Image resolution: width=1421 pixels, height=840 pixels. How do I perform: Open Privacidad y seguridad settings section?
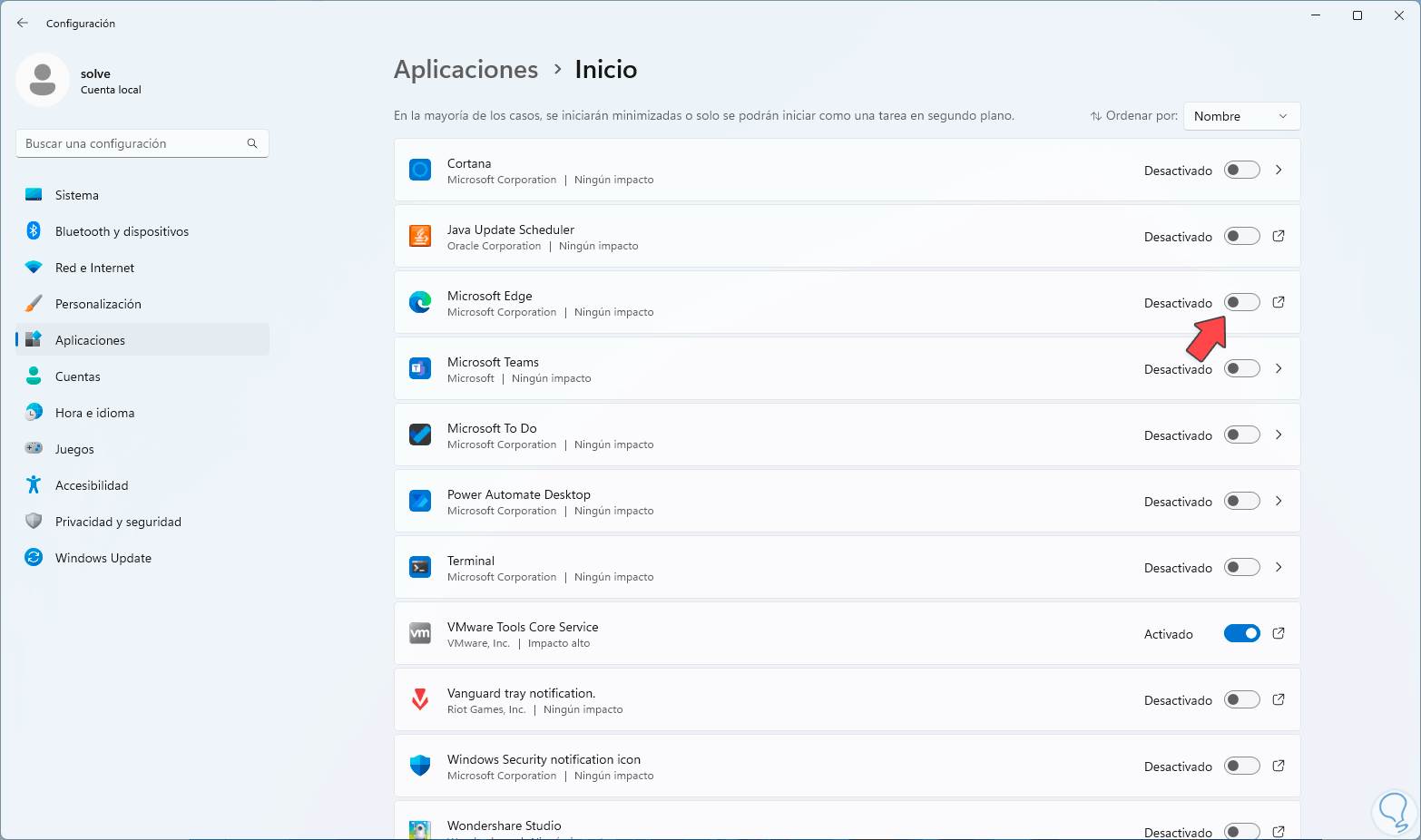click(x=118, y=522)
